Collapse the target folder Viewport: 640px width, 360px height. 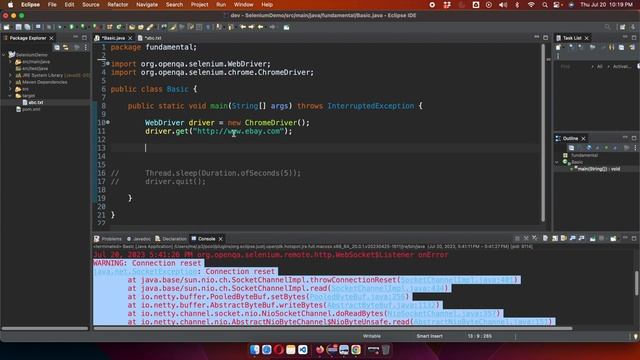point(11,96)
